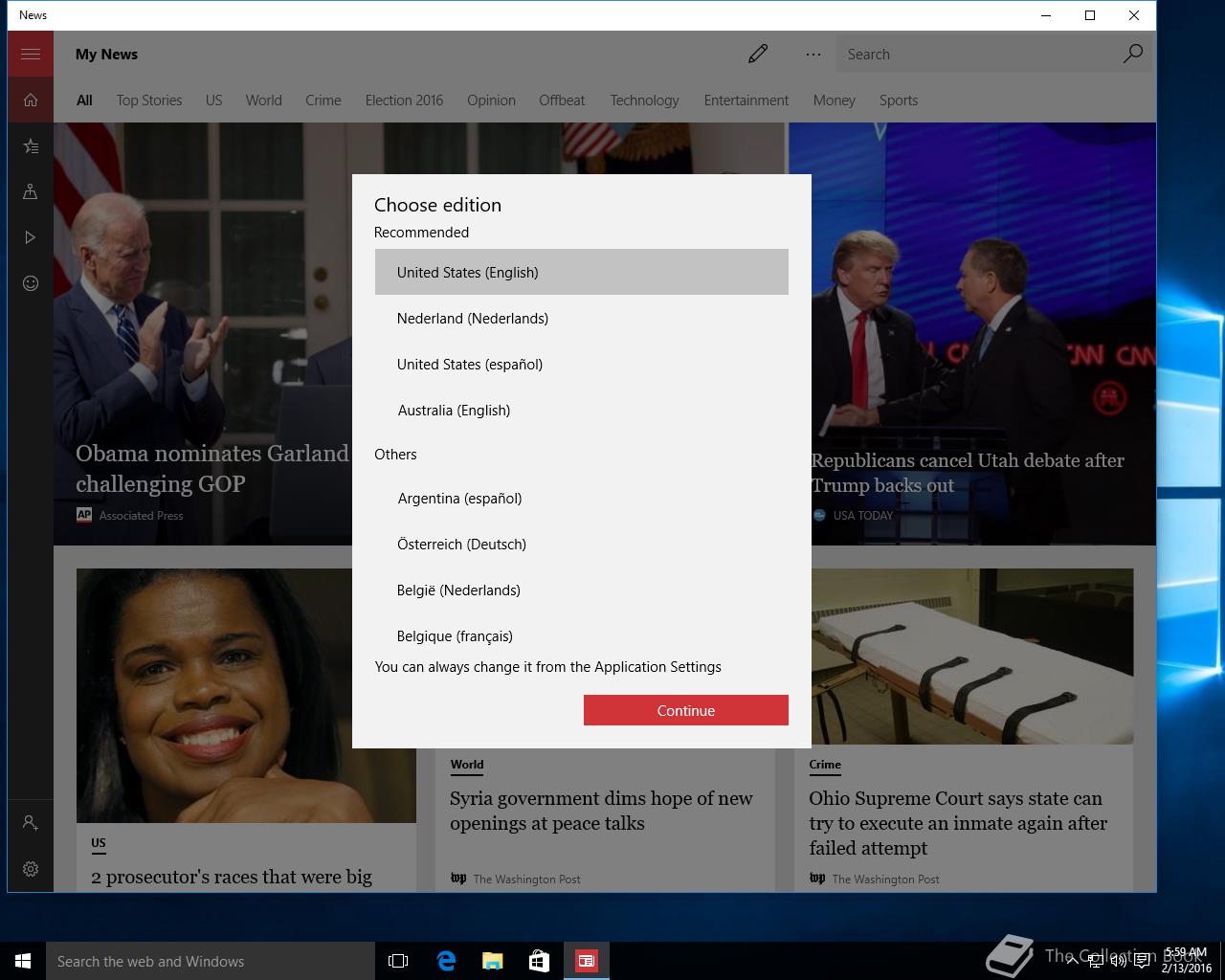Switch to Election 2016 tab

click(404, 100)
